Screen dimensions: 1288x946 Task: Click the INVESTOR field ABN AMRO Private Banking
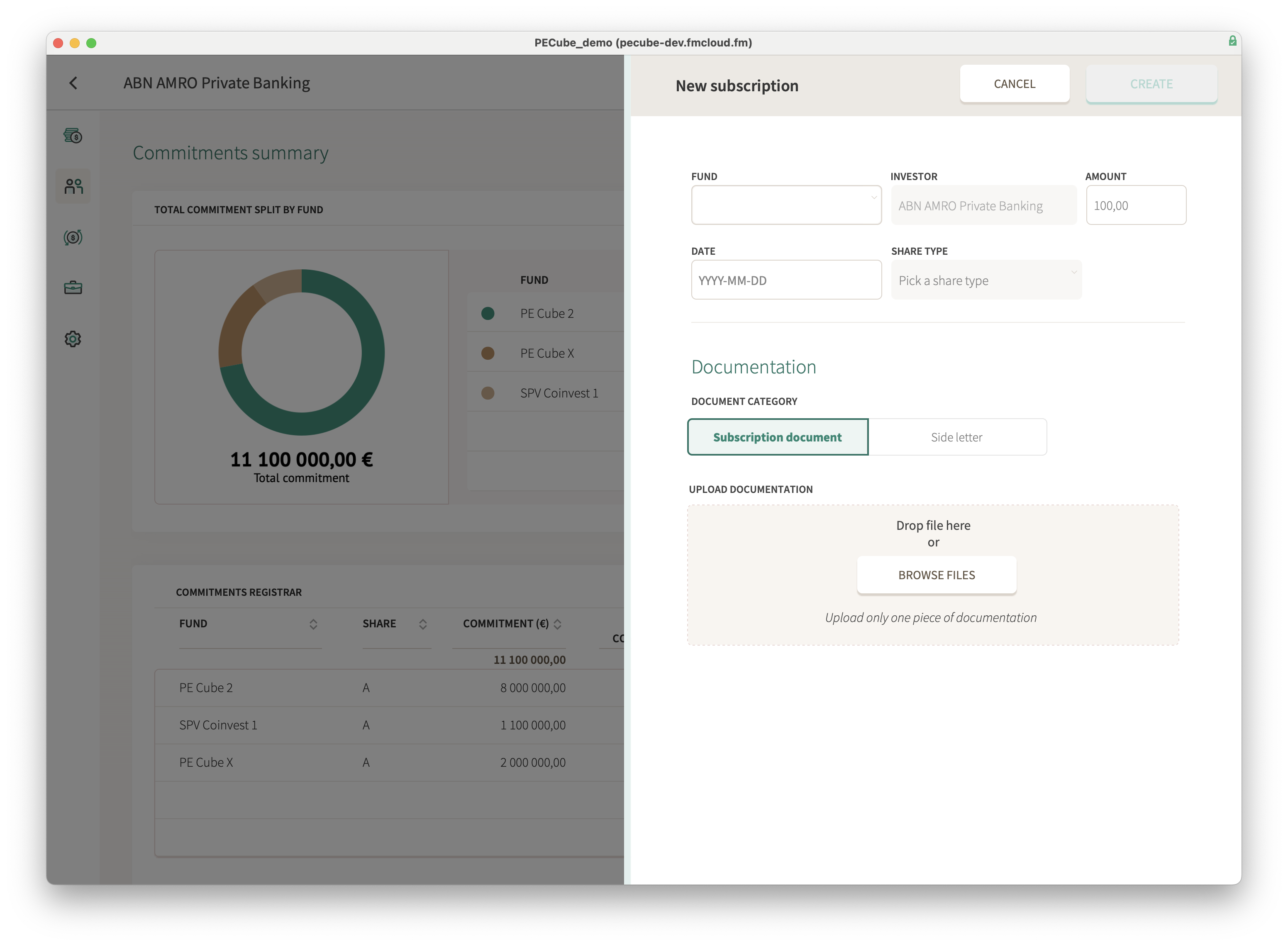(x=983, y=205)
